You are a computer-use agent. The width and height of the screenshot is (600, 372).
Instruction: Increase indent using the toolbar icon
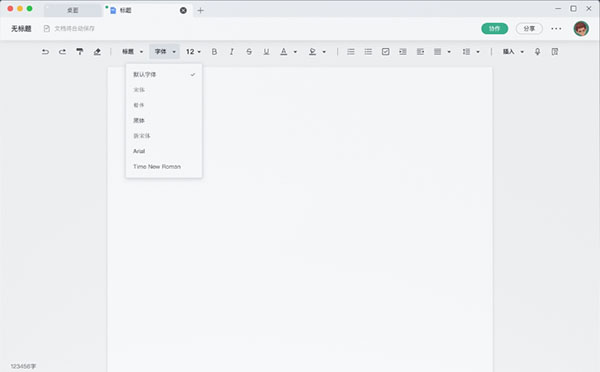pyautogui.click(x=403, y=52)
